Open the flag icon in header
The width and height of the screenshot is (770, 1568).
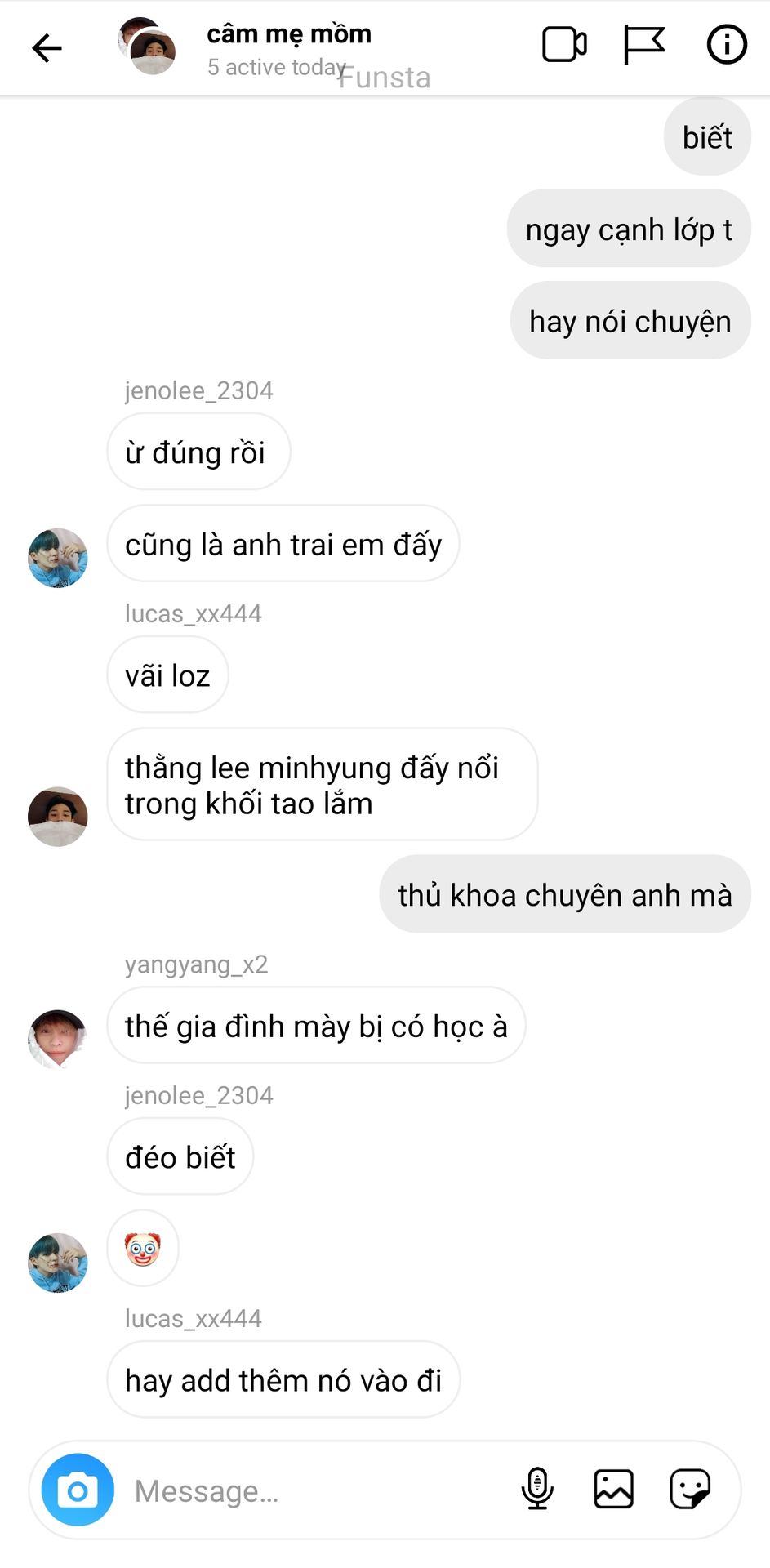[644, 45]
